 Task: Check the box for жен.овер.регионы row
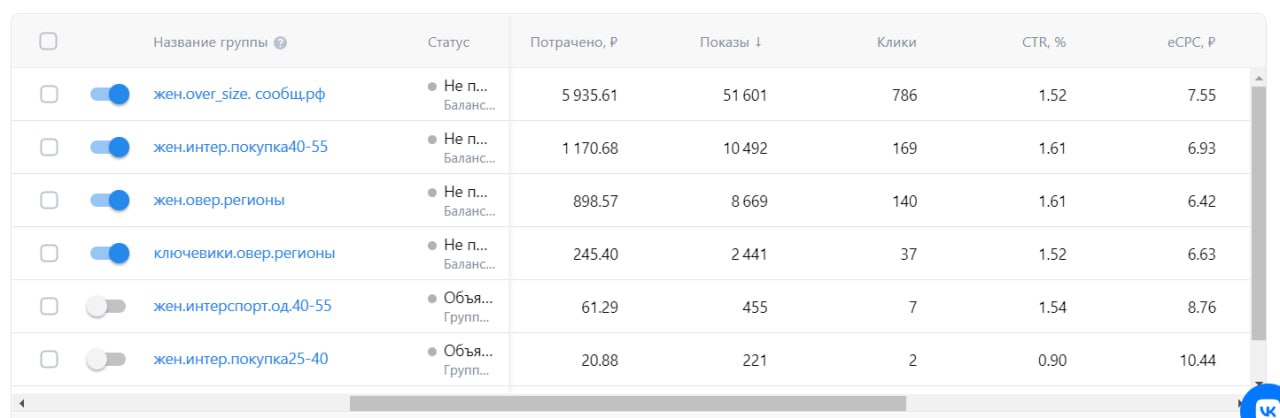click(49, 200)
